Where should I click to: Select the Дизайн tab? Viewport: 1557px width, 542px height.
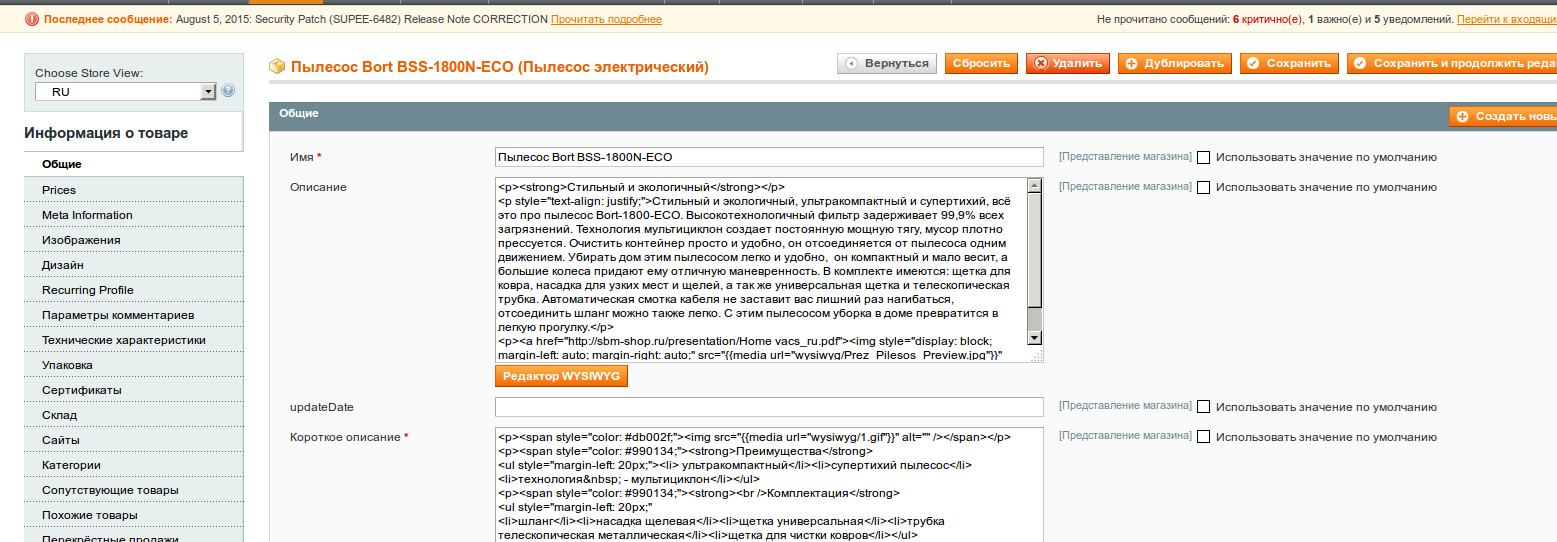[x=134, y=265]
